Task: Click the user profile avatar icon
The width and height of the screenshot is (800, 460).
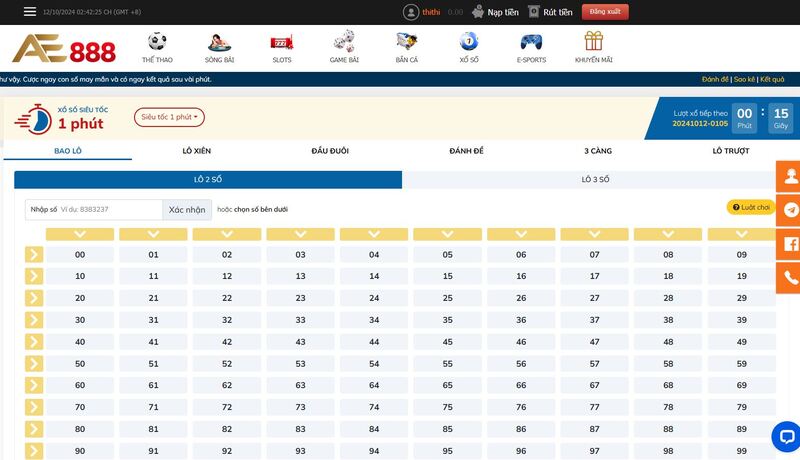Action: pyautogui.click(x=411, y=12)
